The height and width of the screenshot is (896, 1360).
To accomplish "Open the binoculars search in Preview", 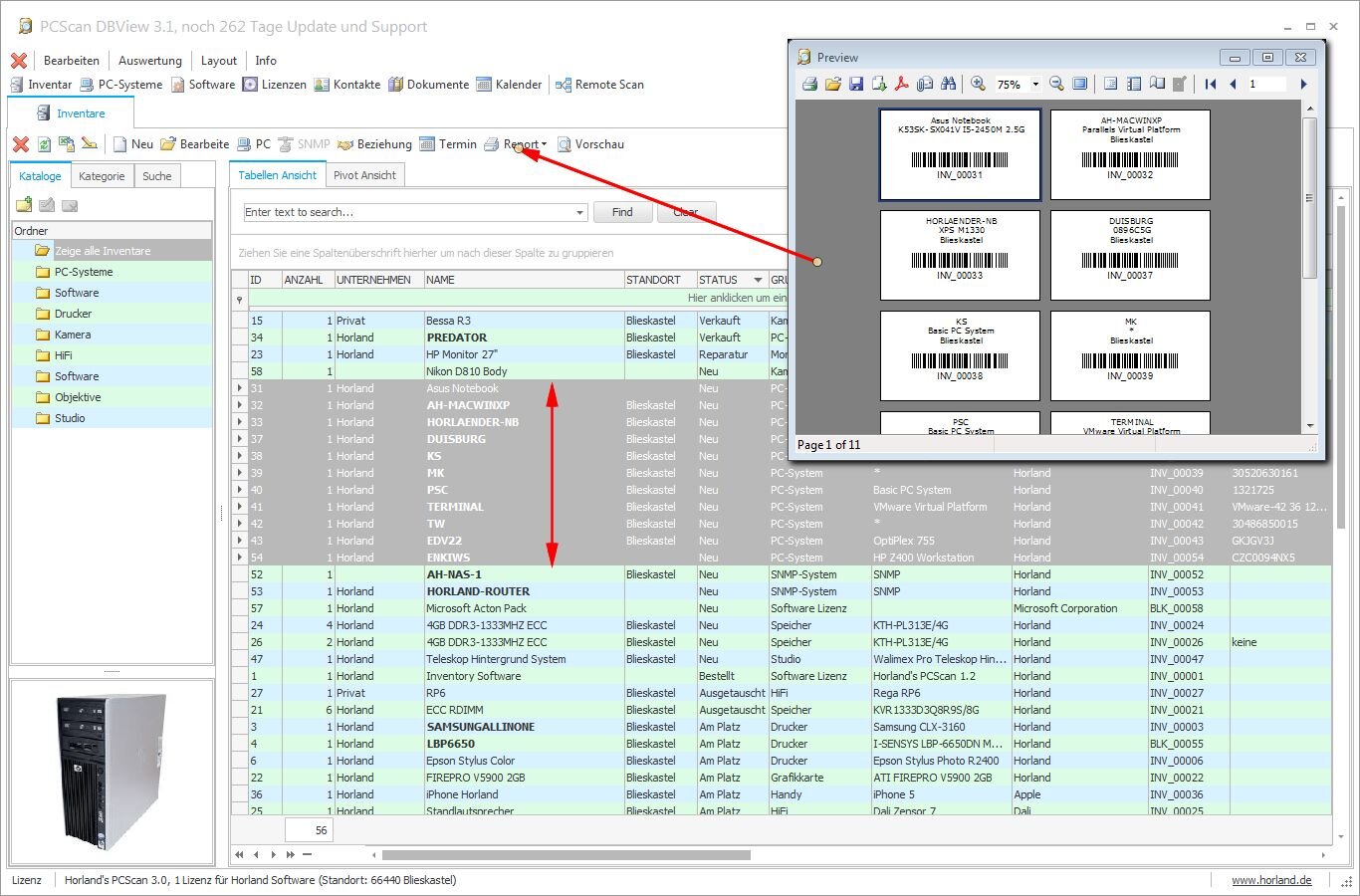I will click(948, 85).
